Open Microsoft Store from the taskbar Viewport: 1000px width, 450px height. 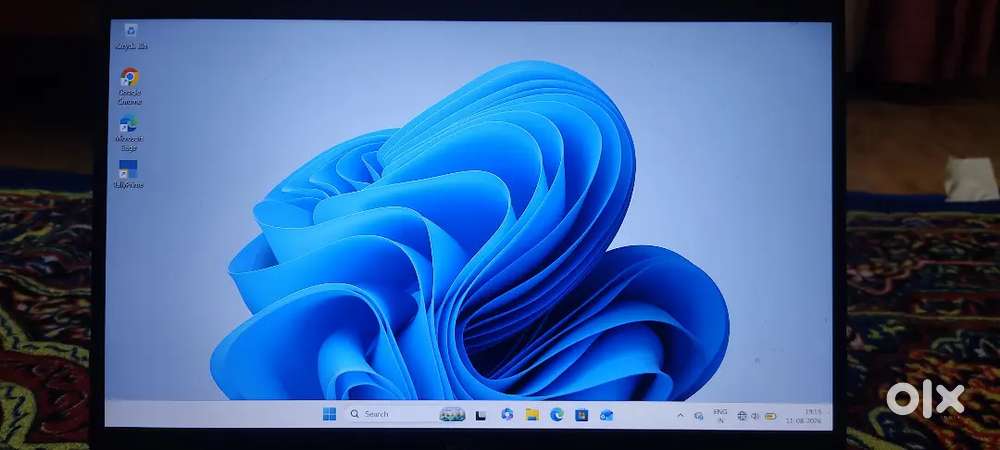click(x=582, y=416)
